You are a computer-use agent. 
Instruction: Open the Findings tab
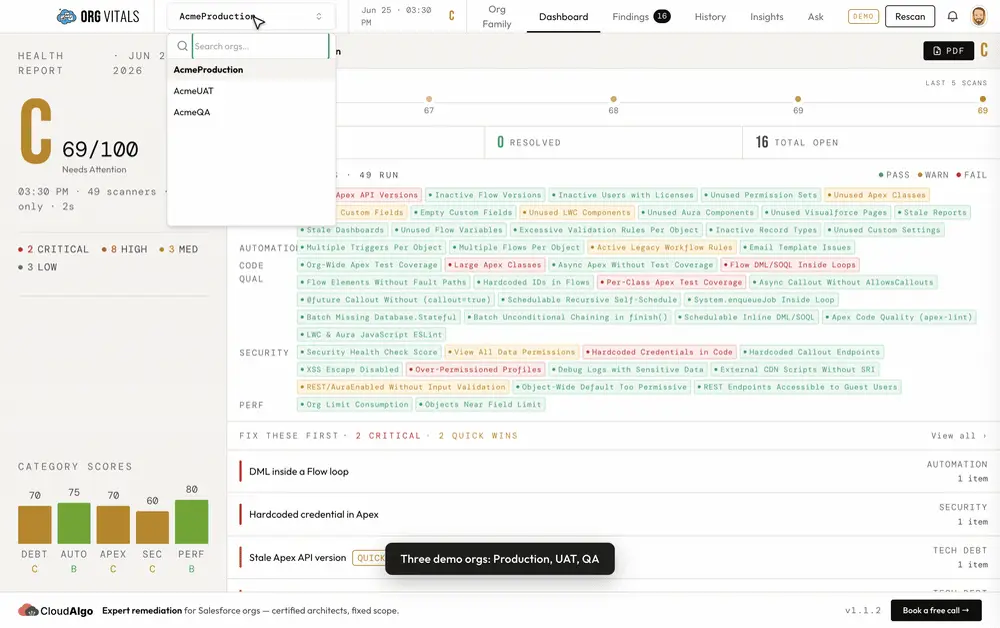point(641,17)
